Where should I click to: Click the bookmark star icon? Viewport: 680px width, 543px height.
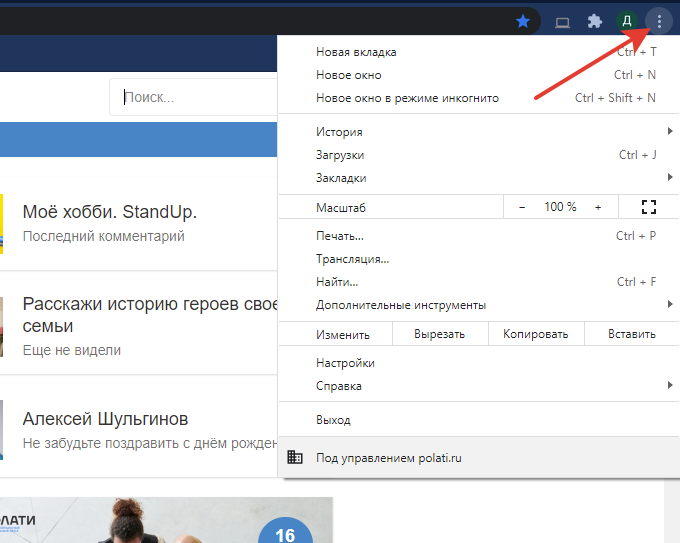coord(523,20)
